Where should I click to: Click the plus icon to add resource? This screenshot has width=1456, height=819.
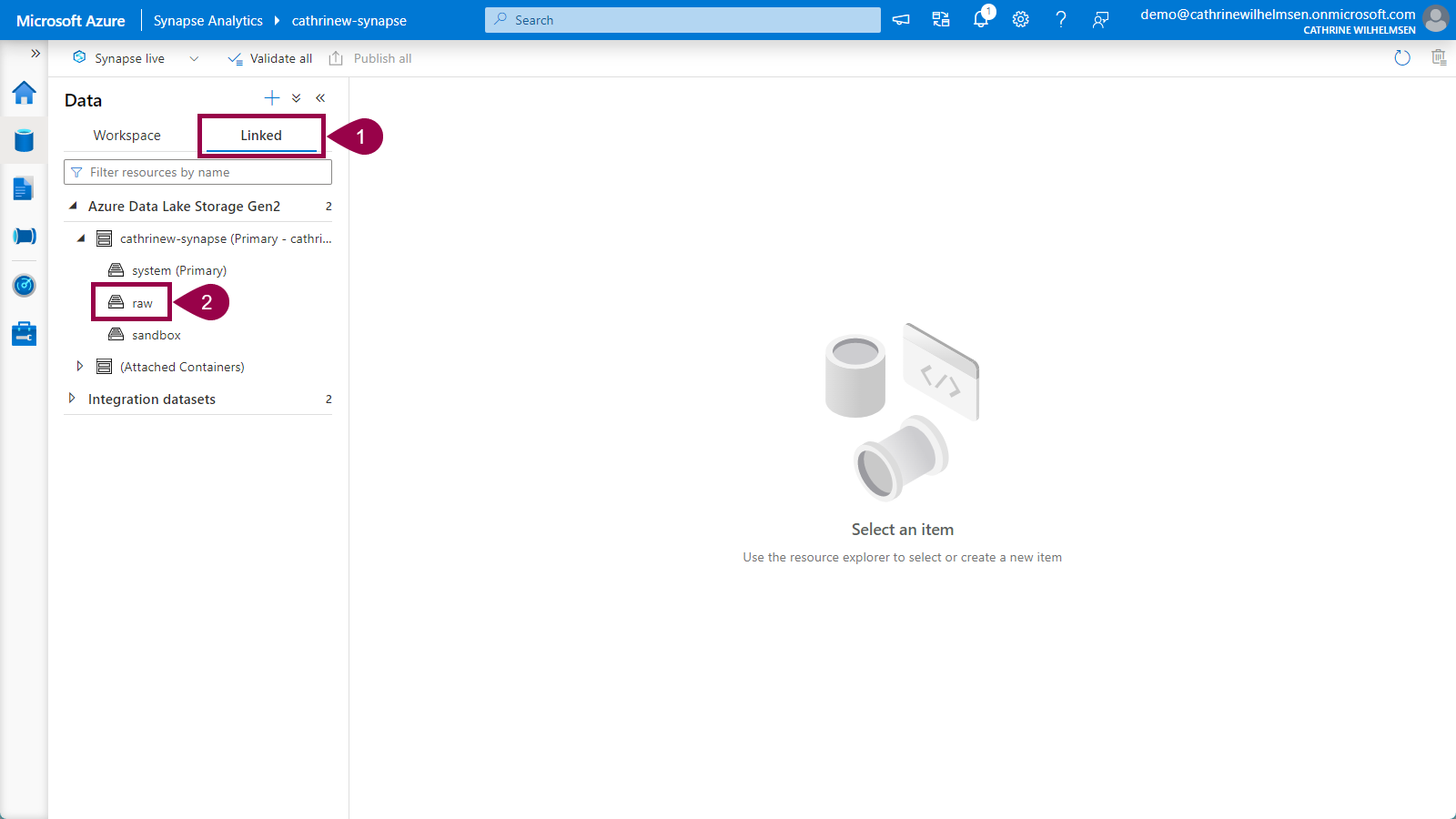271,98
